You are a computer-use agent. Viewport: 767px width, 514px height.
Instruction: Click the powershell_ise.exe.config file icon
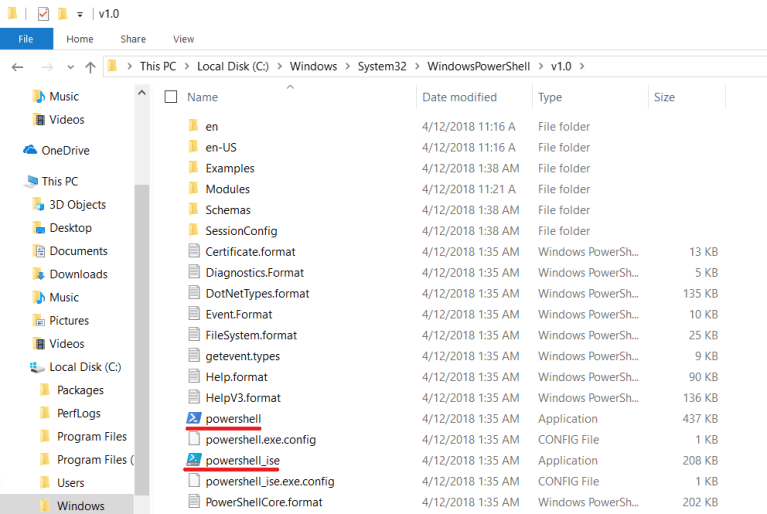click(194, 481)
